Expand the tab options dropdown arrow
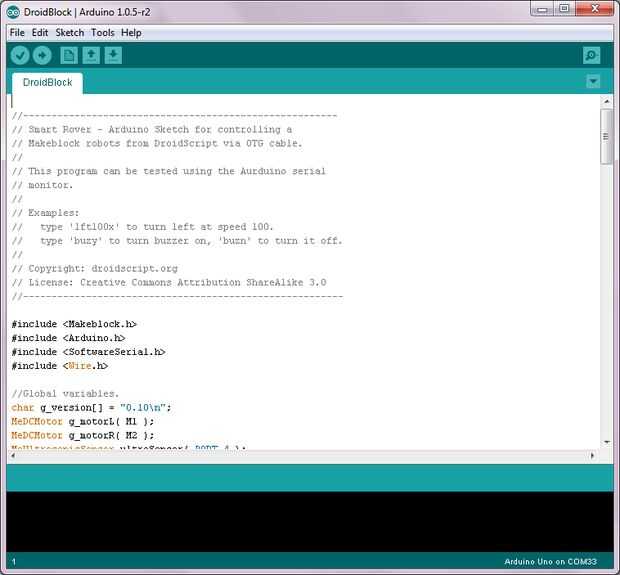620x575 pixels. click(x=593, y=81)
